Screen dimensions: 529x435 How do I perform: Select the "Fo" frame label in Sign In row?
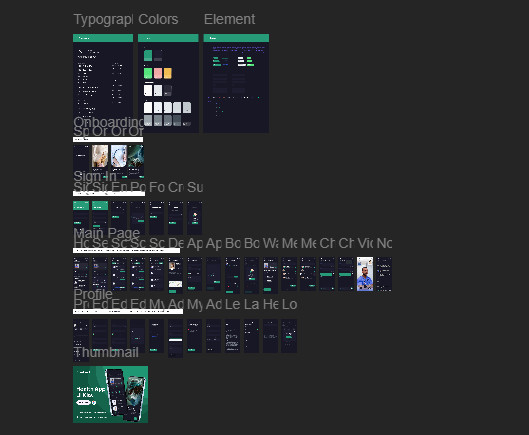[157, 187]
